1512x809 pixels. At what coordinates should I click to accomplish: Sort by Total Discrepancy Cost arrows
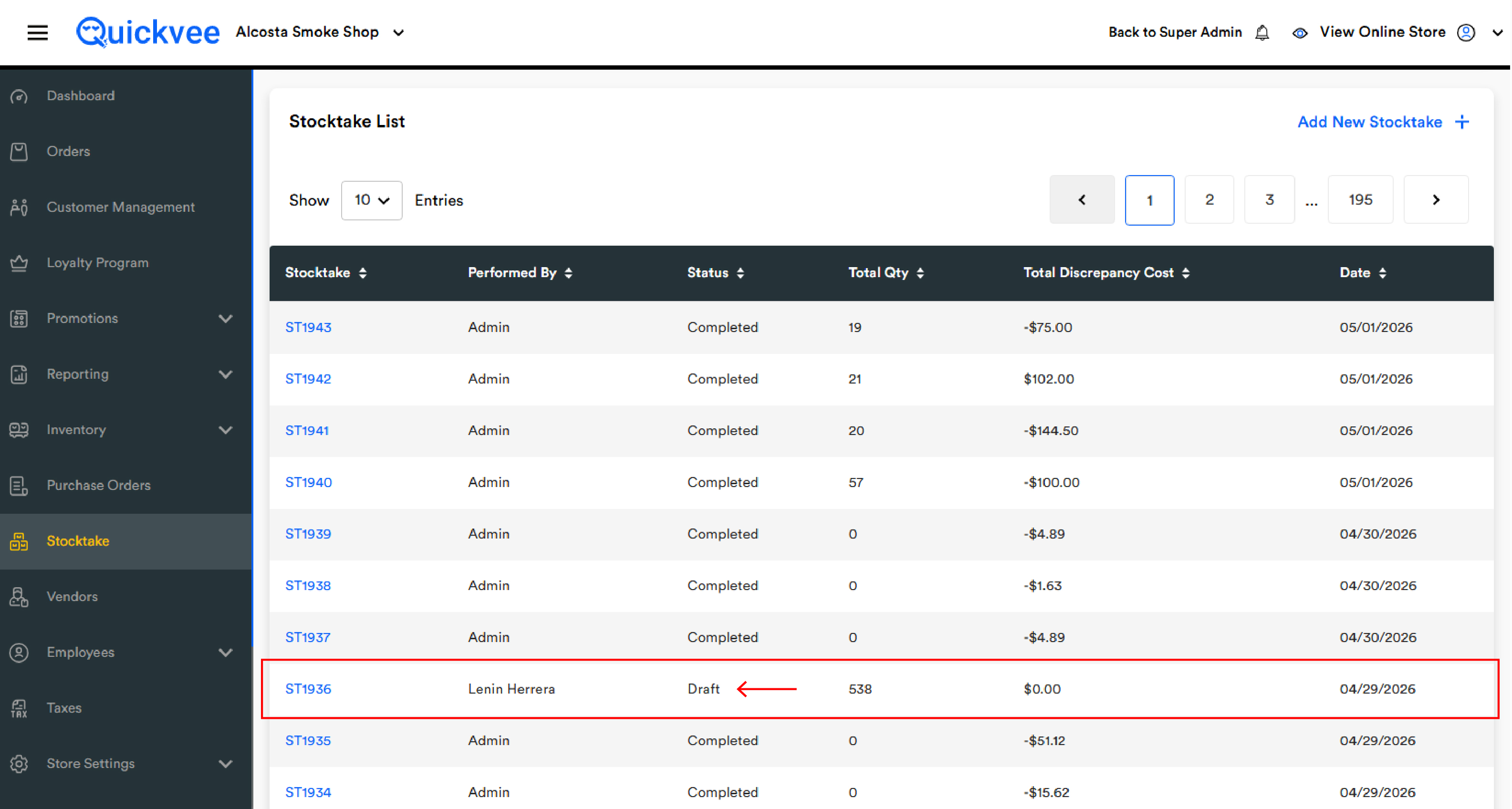(1186, 273)
